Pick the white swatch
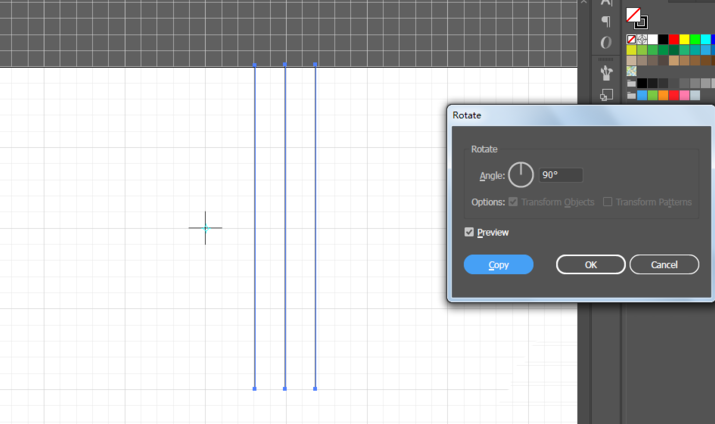The height and width of the screenshot is (424, 715). tap(653, 39)
